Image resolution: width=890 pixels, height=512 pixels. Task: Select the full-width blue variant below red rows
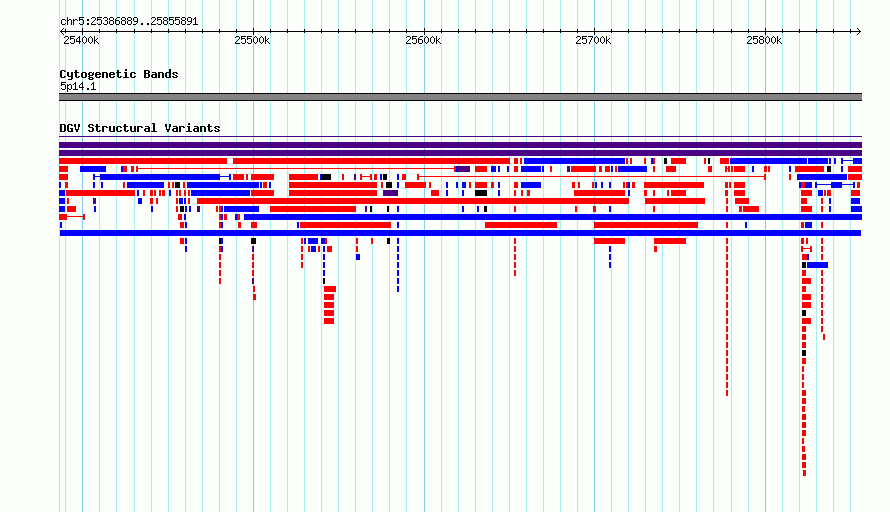click(x=460, y=233)
